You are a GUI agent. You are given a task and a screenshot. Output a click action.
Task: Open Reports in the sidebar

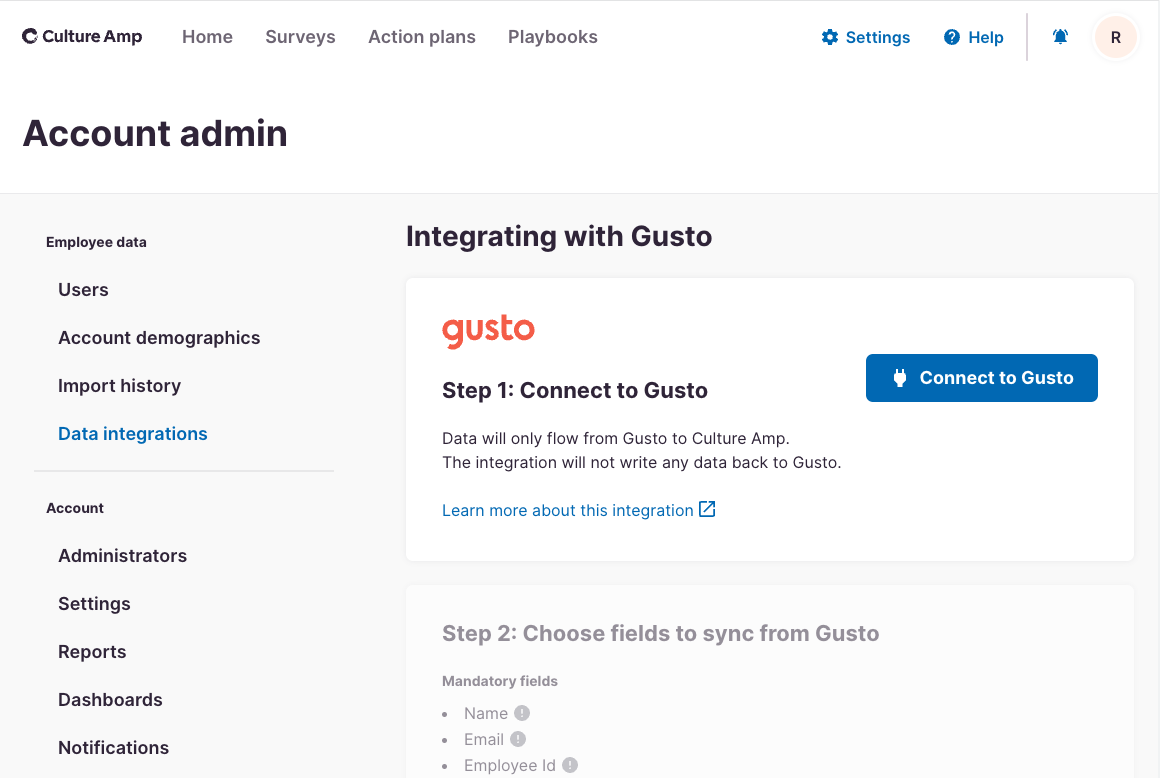click(x=92, y=652)
